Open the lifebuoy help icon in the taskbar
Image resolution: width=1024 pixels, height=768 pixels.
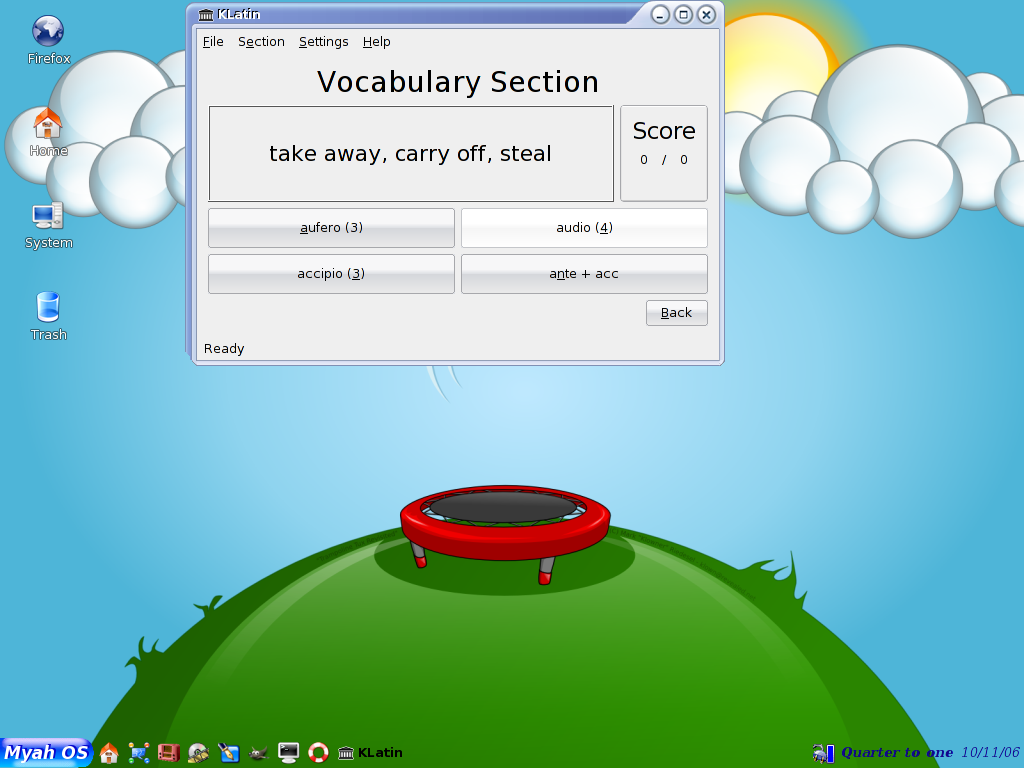pyautogui.click(x=318, y=753)
